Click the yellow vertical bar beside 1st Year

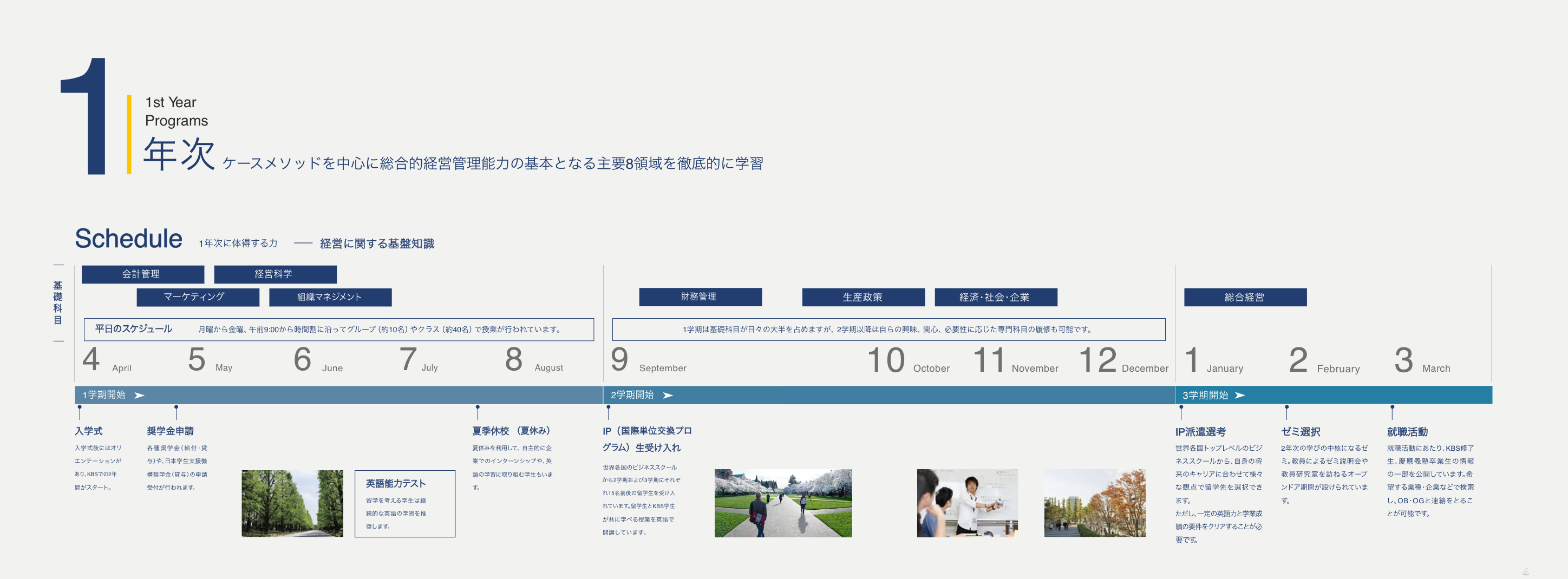point(129,134)
